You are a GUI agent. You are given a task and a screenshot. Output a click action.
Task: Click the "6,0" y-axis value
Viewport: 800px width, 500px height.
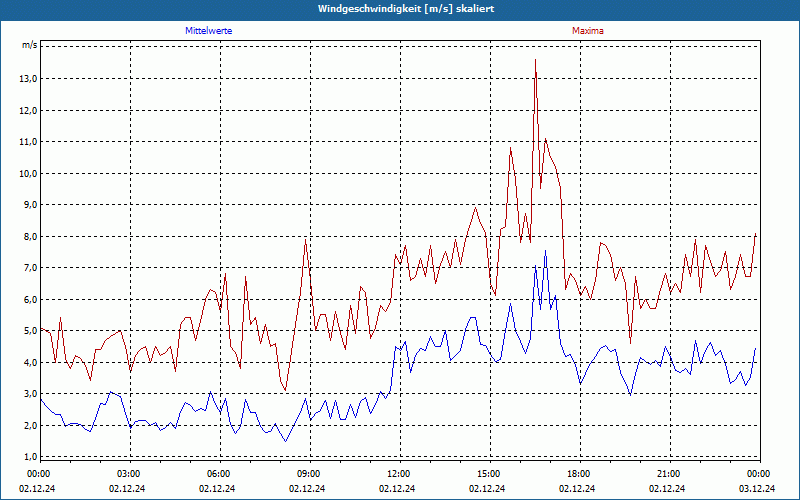coord(31,299)
